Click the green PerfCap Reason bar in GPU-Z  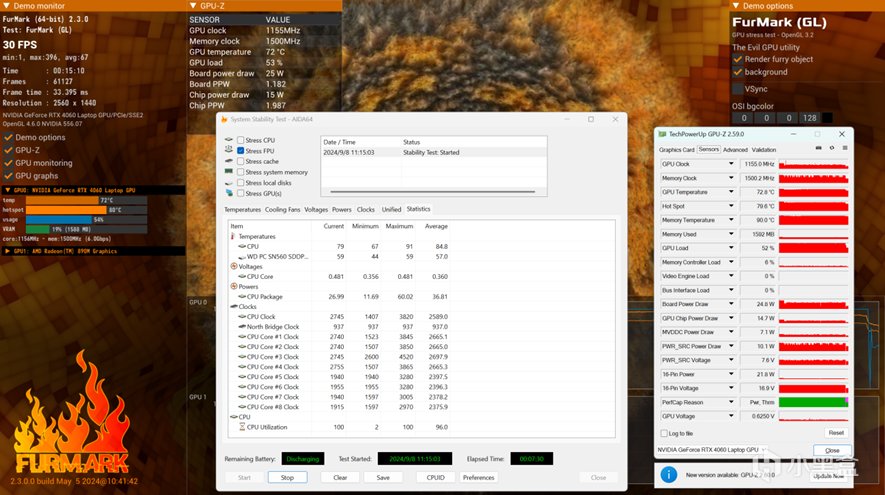point(813,402)
